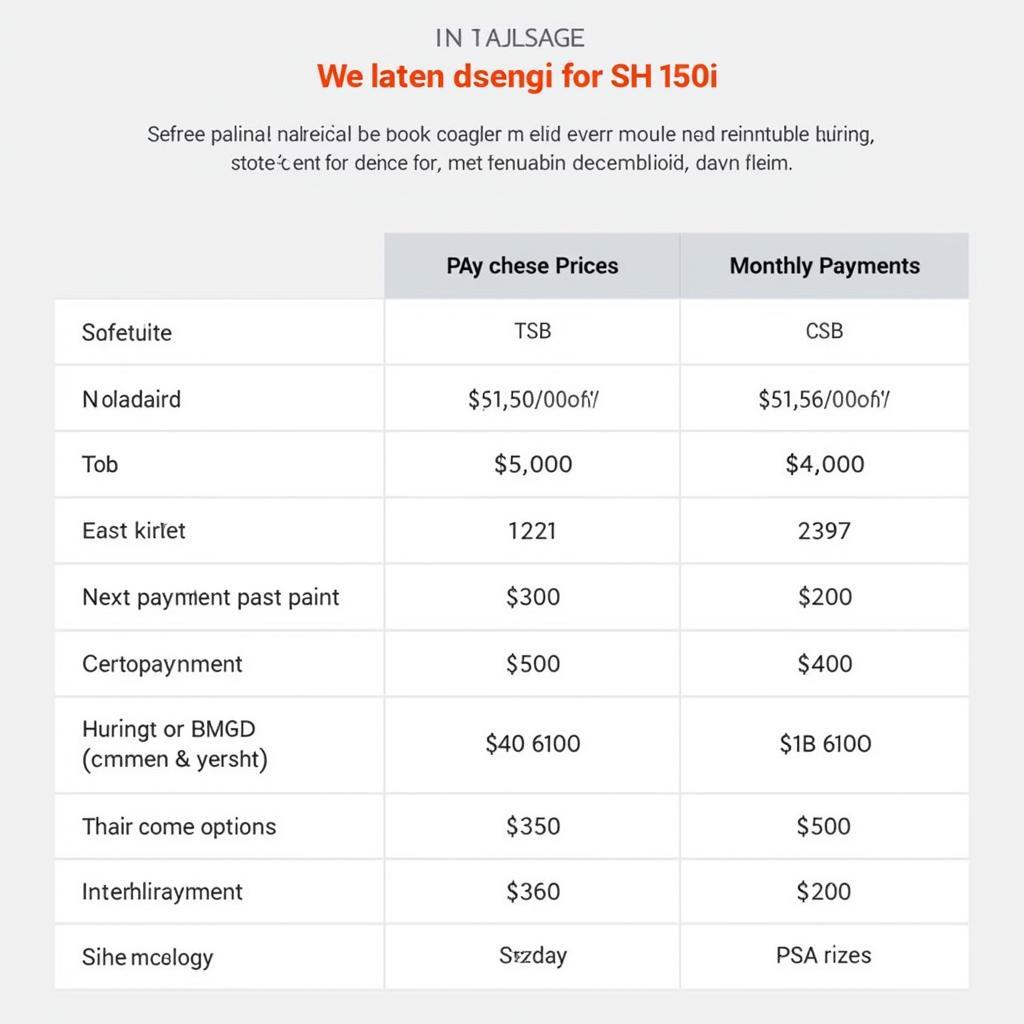Select the East kirlet row label
The image size is (1024, 1024).
pos(134,530)
